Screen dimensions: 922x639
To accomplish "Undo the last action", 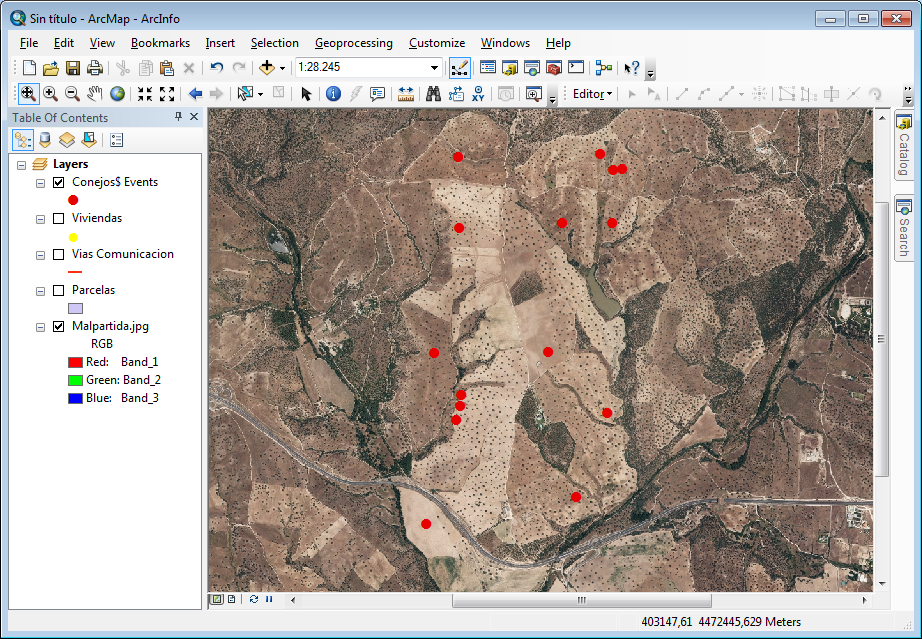I will 216,68.
